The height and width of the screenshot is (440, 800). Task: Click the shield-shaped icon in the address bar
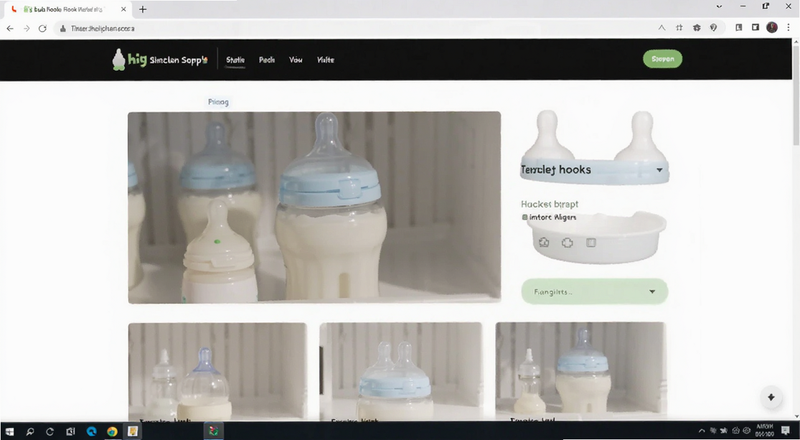[x=714, y=28]
